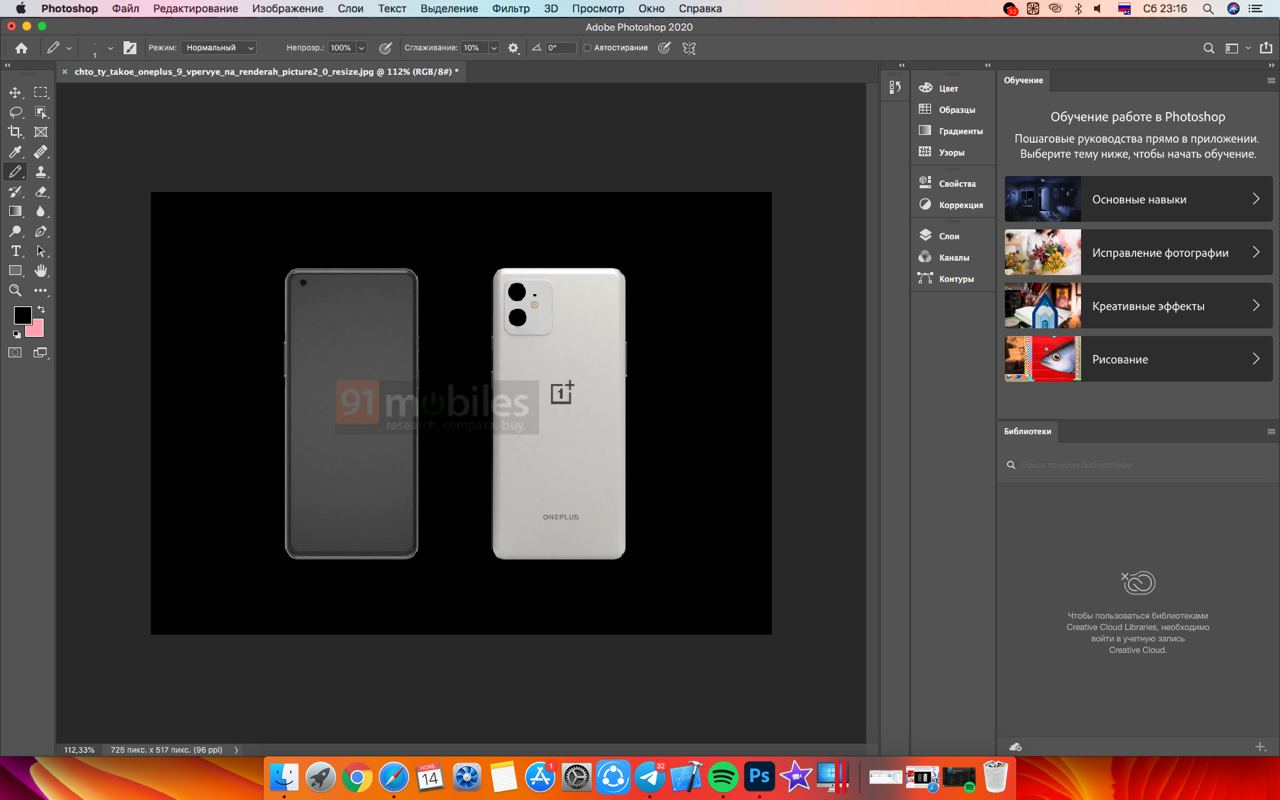1280x800 pixels.
Task: Open the Режим blend mode dropdown
Action: pyautogui.click(x=219, y=47)
